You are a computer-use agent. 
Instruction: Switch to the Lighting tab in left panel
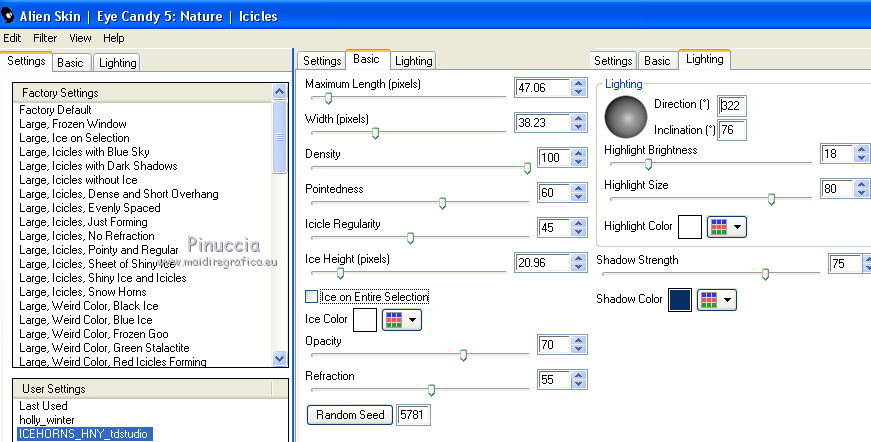coord(118,63)
